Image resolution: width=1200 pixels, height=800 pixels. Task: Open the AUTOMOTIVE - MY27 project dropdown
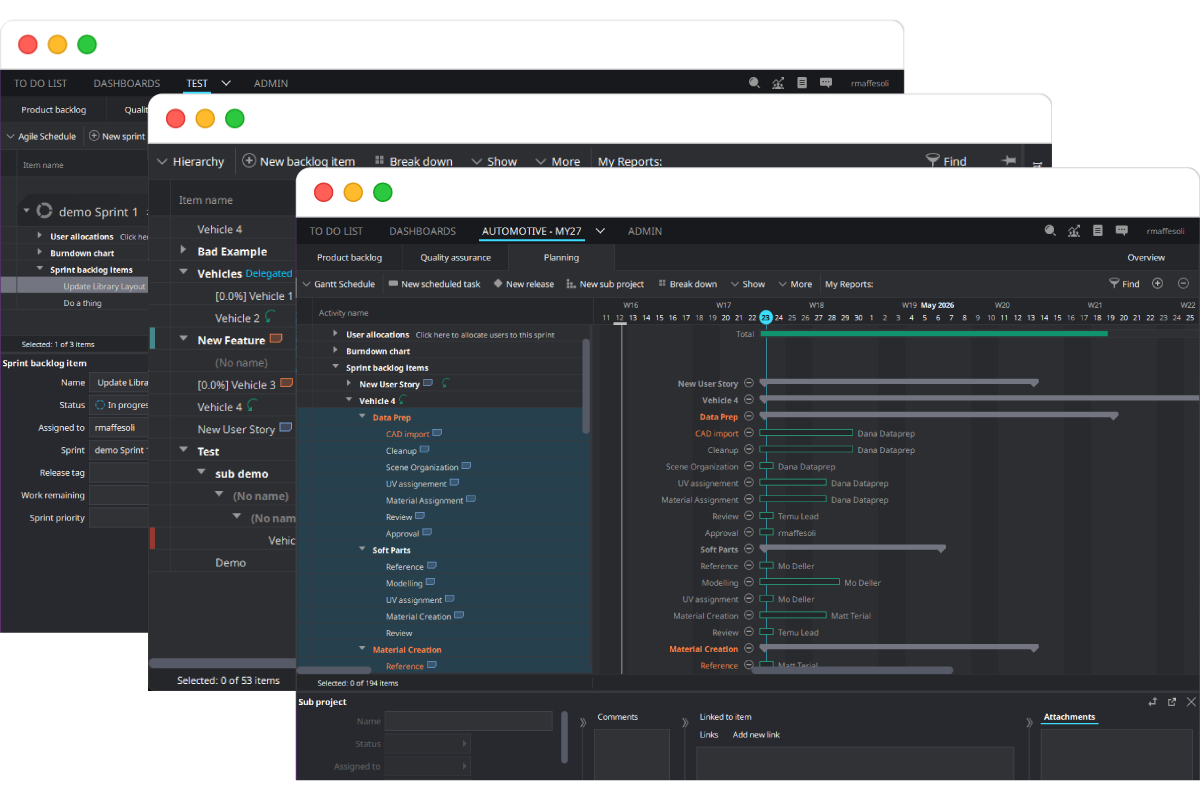point(600,231)
